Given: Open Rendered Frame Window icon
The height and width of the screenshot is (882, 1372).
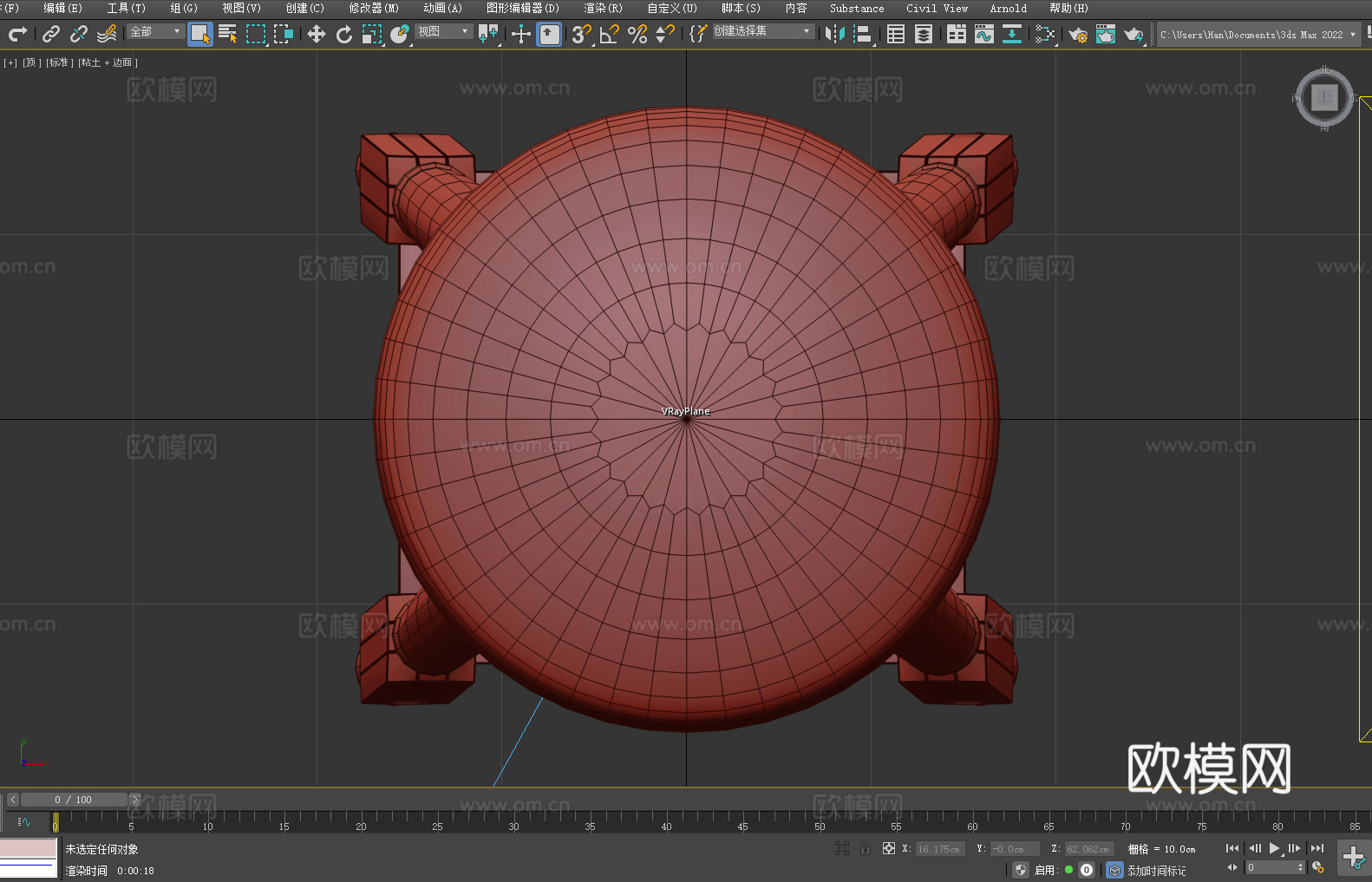Looking at the screenshot, I should coord(1106,35).
